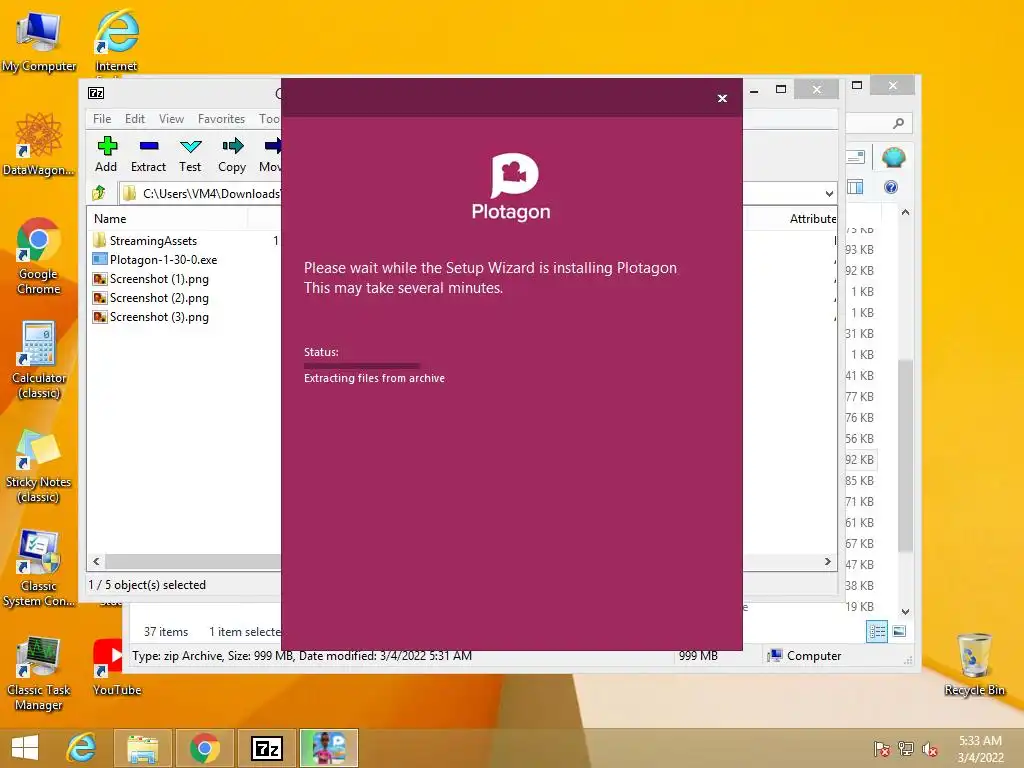Open Sticky Notes (classic) desktop shortcut
Screen dimensions: 1024x768
39,464
